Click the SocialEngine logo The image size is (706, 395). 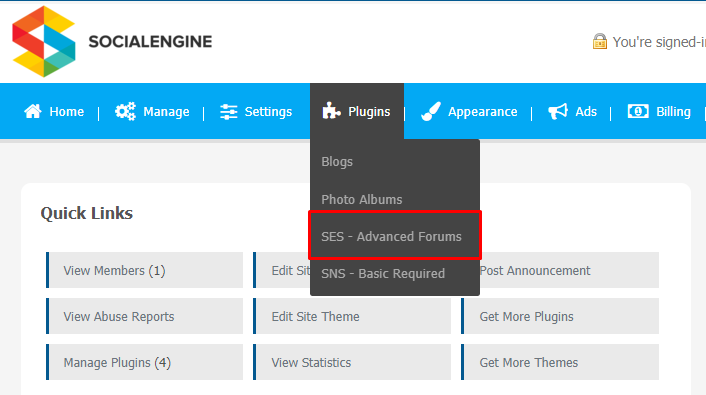click(44, 41)
